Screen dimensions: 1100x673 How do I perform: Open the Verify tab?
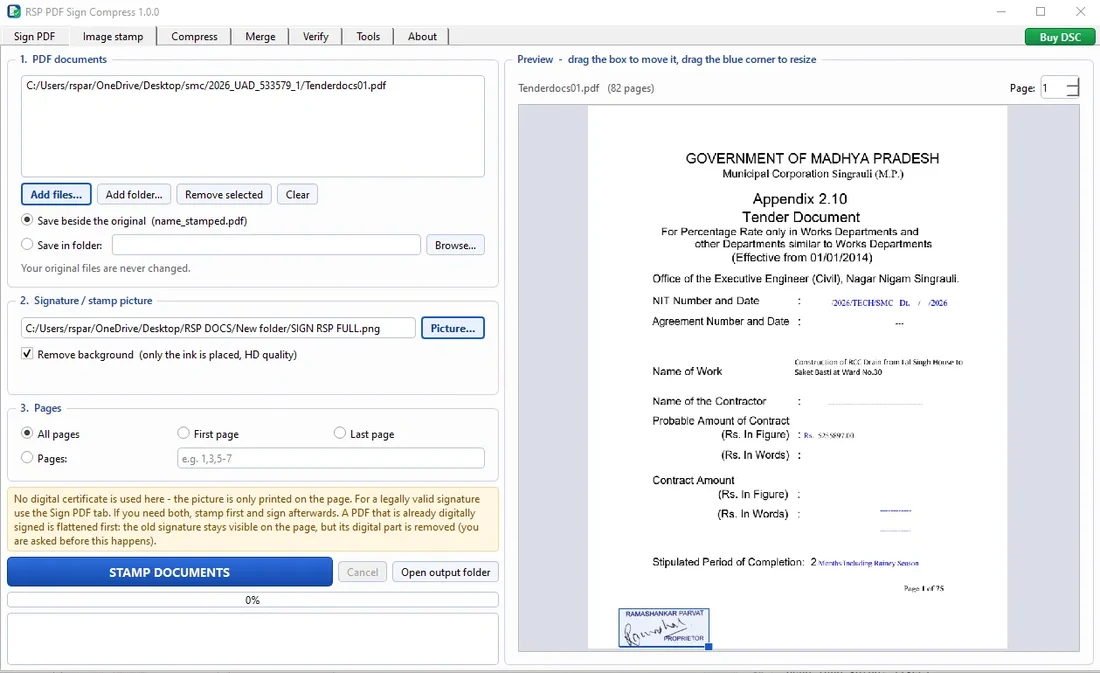316,36
